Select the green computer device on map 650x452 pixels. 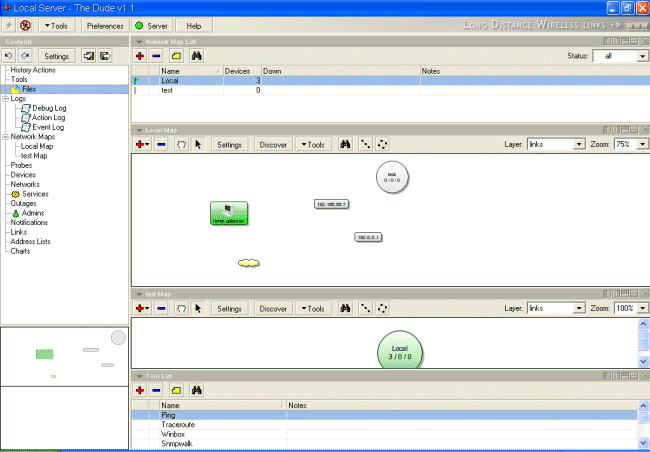point(229,213)
